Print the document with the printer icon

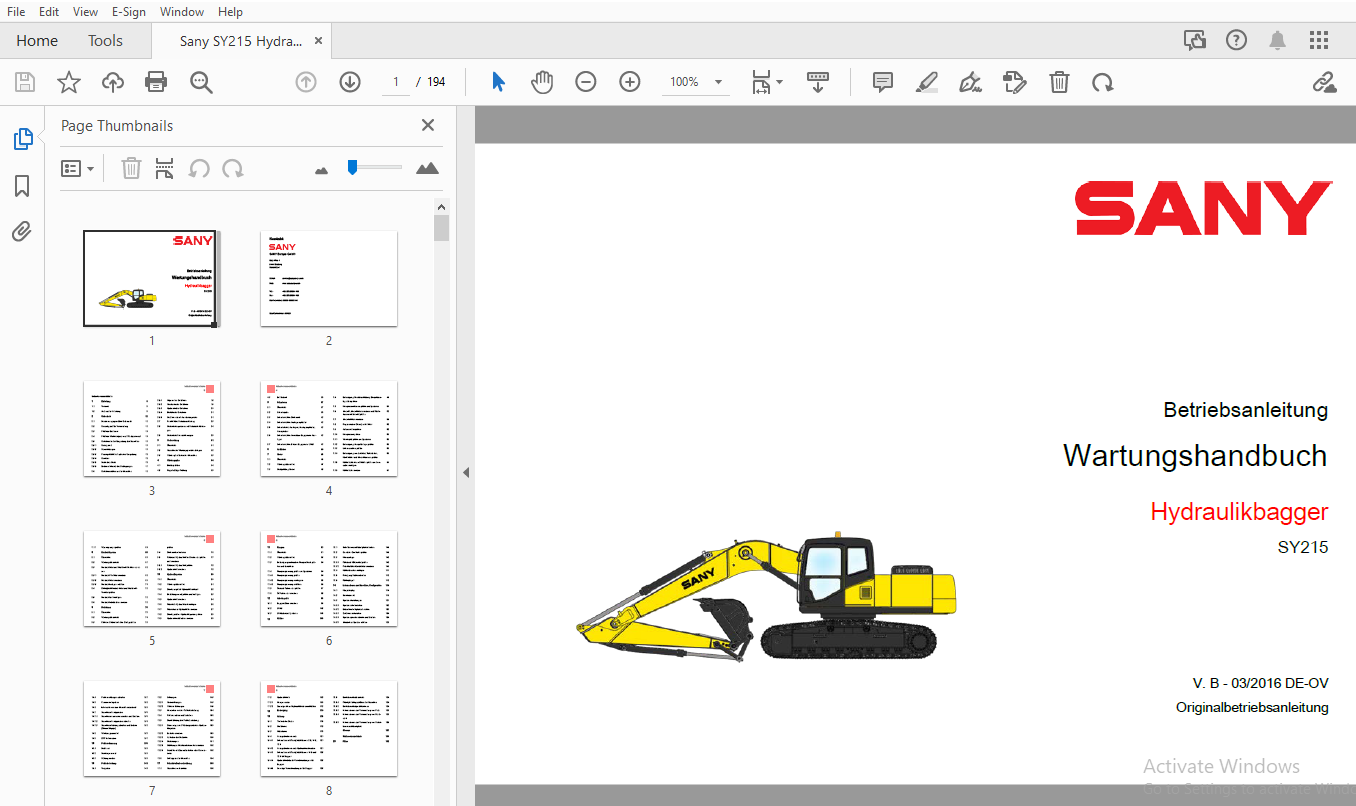click(x=156, y=82)
